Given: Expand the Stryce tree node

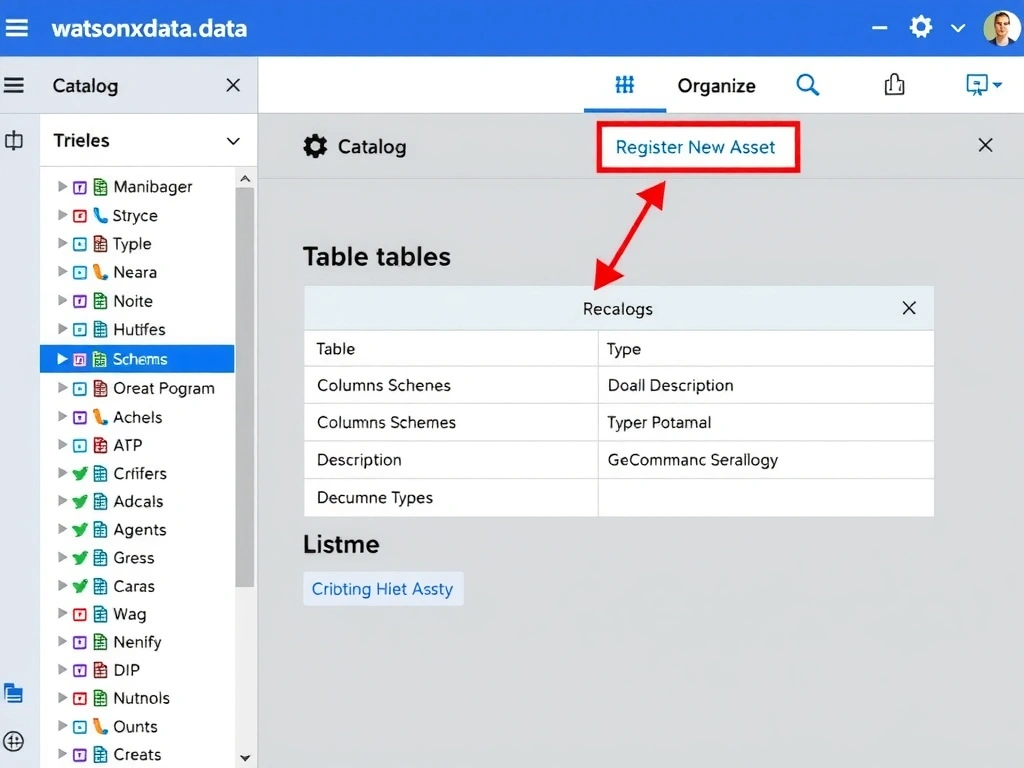Looking at the screenshot, I should [62, 215].
